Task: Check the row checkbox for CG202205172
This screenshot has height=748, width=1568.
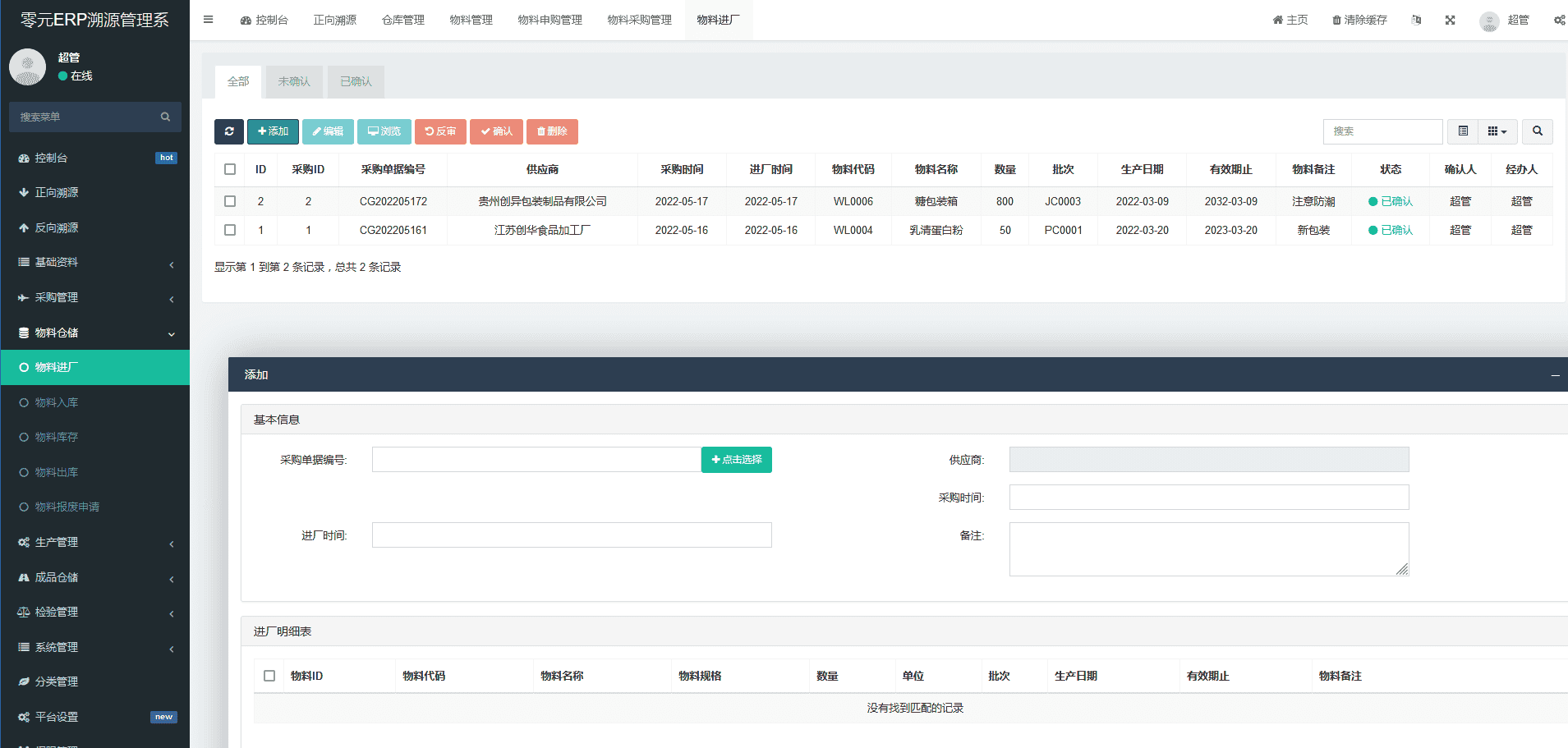Action: tap(230, 201)
